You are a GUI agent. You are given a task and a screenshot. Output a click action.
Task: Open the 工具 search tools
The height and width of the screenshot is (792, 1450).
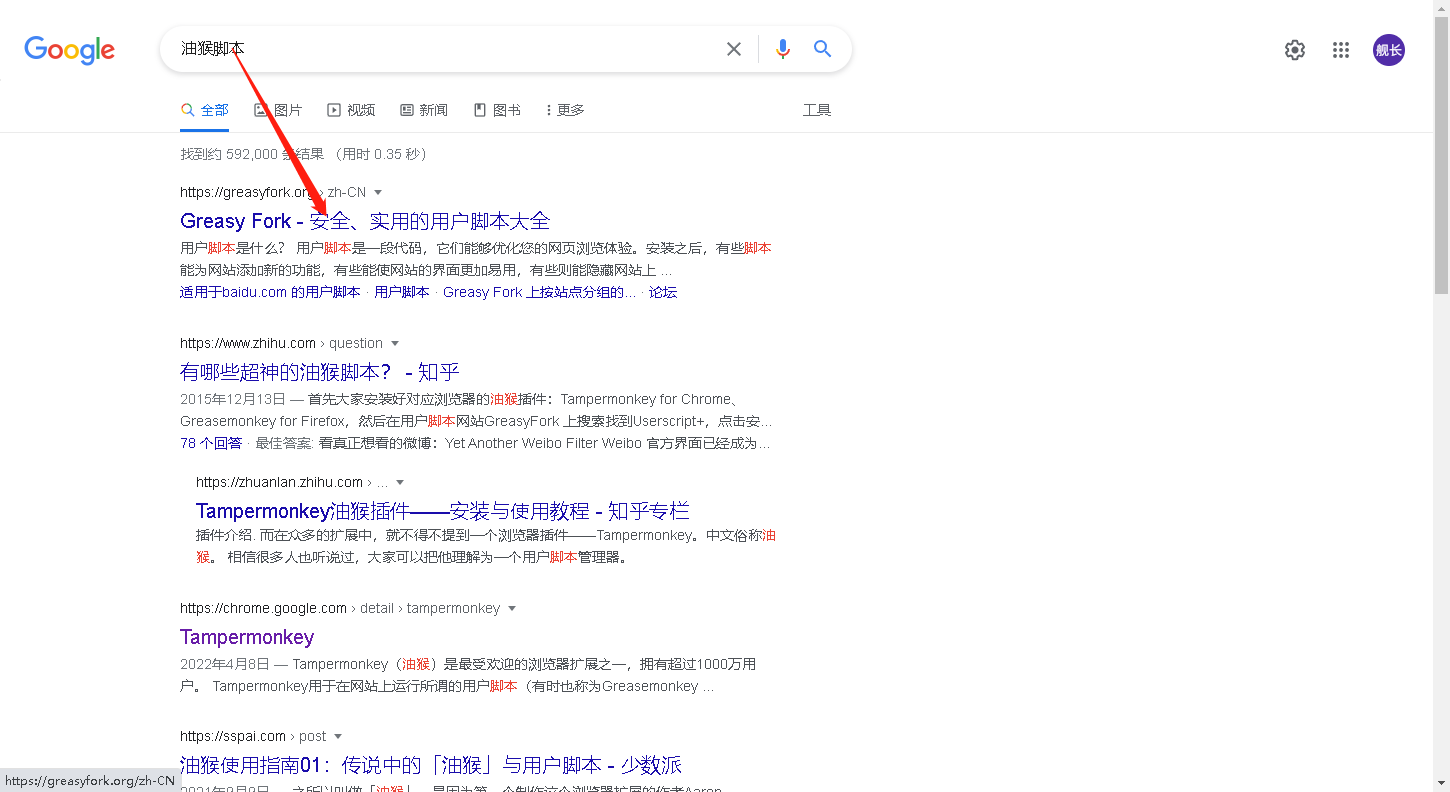coord(817,110)
